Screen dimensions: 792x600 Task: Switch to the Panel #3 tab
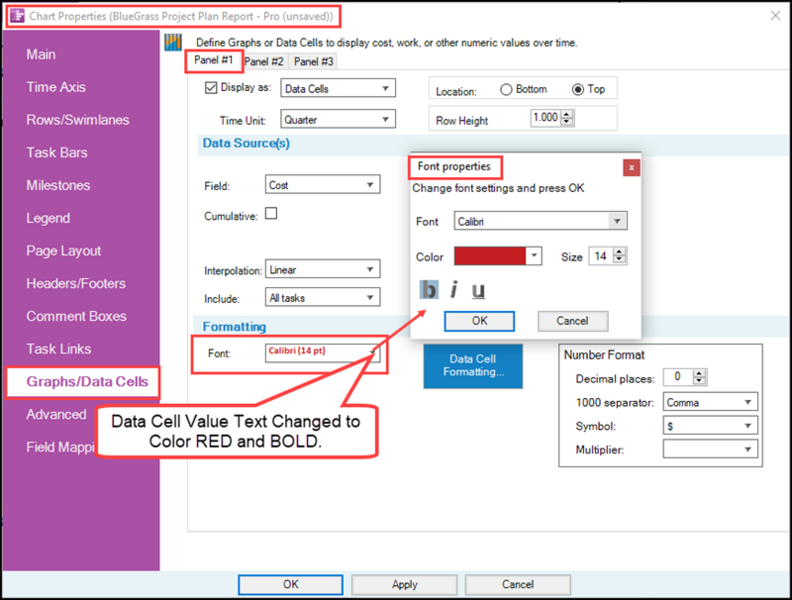tap(314, 62)
